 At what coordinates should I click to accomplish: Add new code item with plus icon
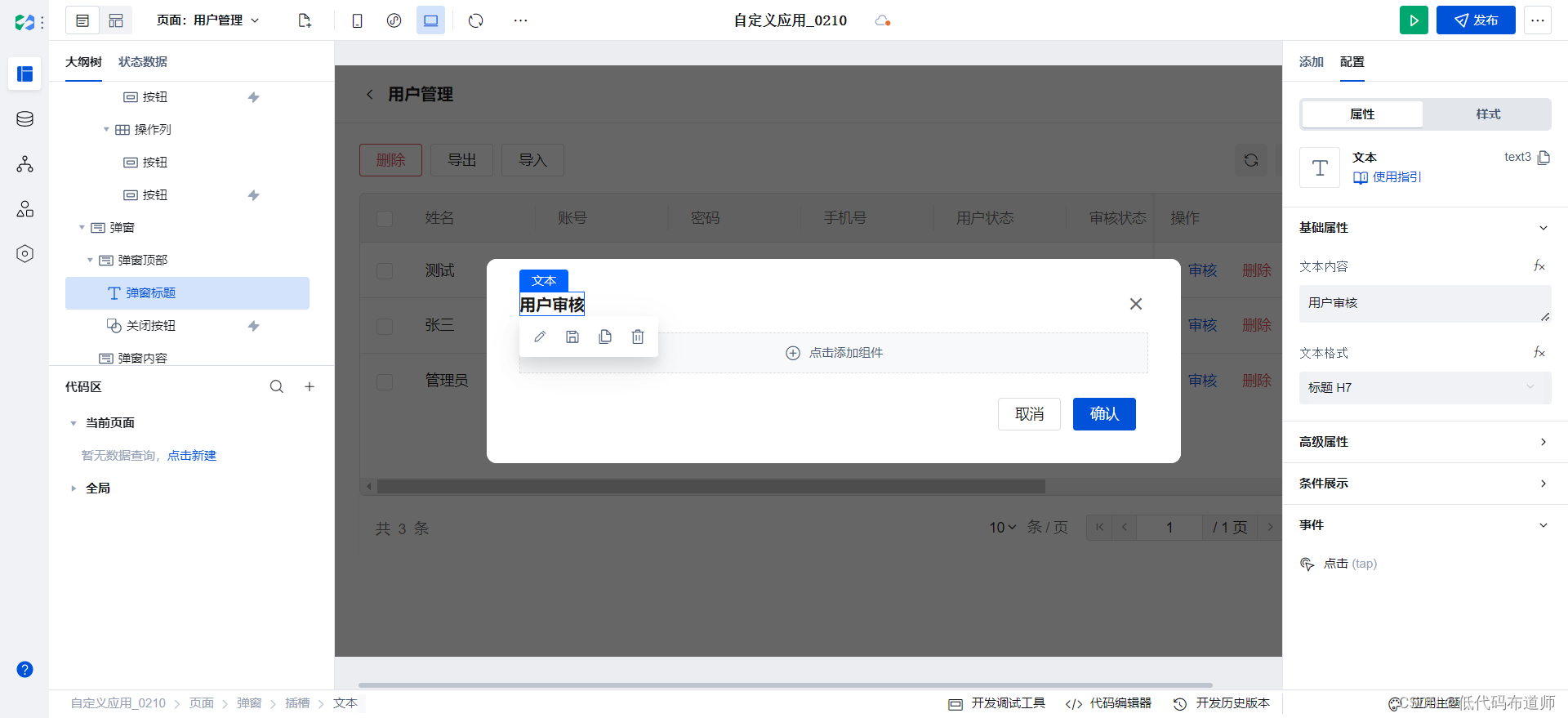310,386
